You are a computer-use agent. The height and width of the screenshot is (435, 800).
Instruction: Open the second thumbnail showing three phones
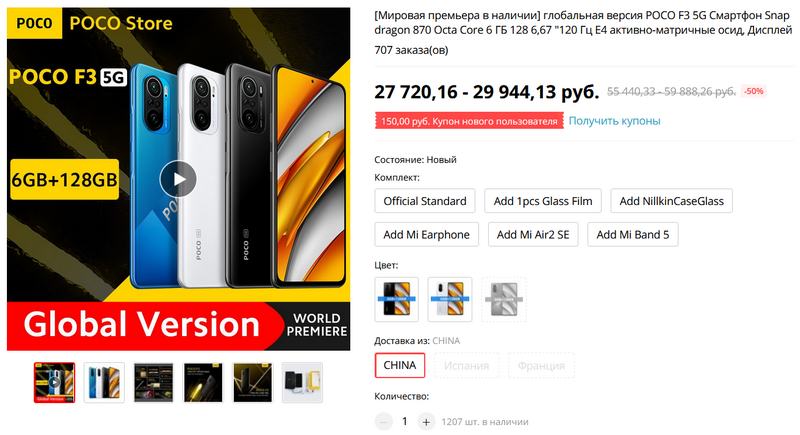coord(104,382)
